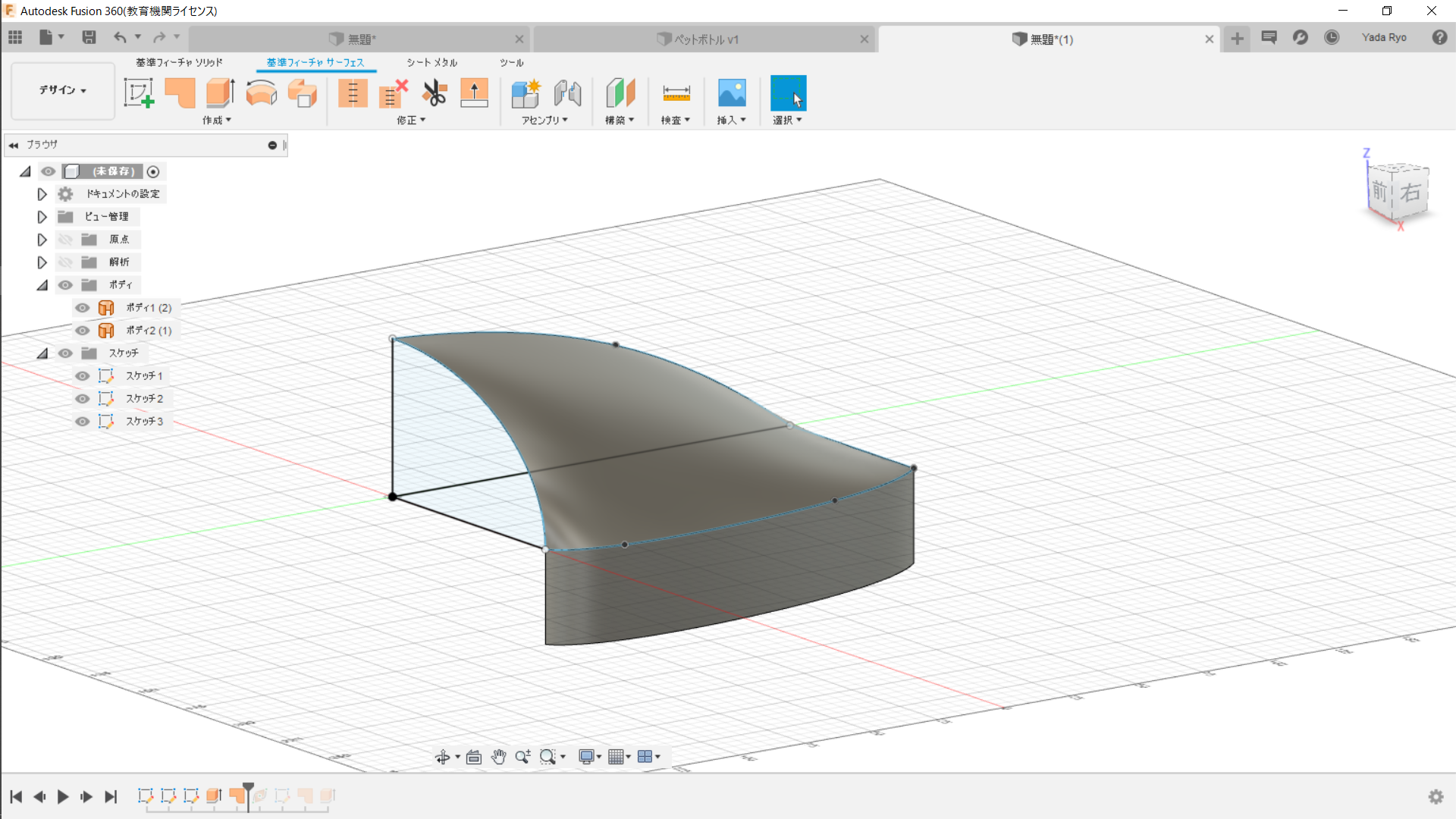
Task: Click the Measure ruler icon in 検査
Action: pyautogui.click(x=676, y=93)
